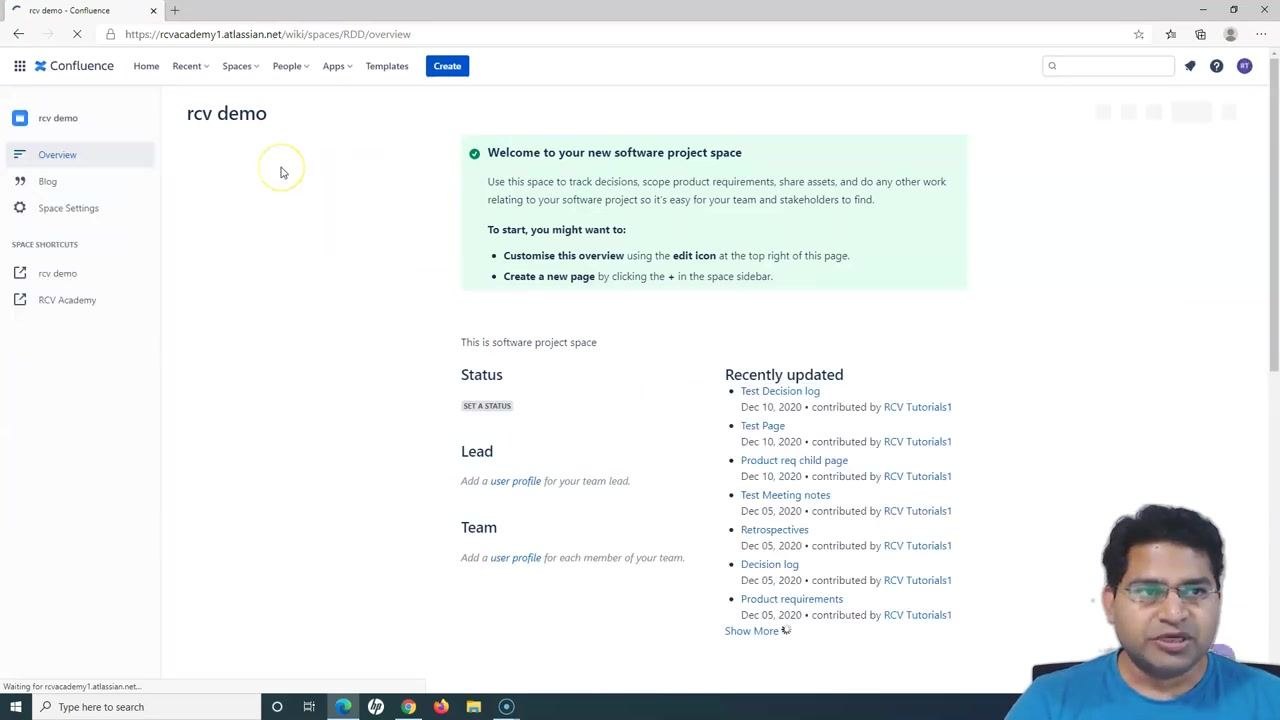Open user profile link under Lead
Screen dimensions: 1280x720
click(515, 481)
